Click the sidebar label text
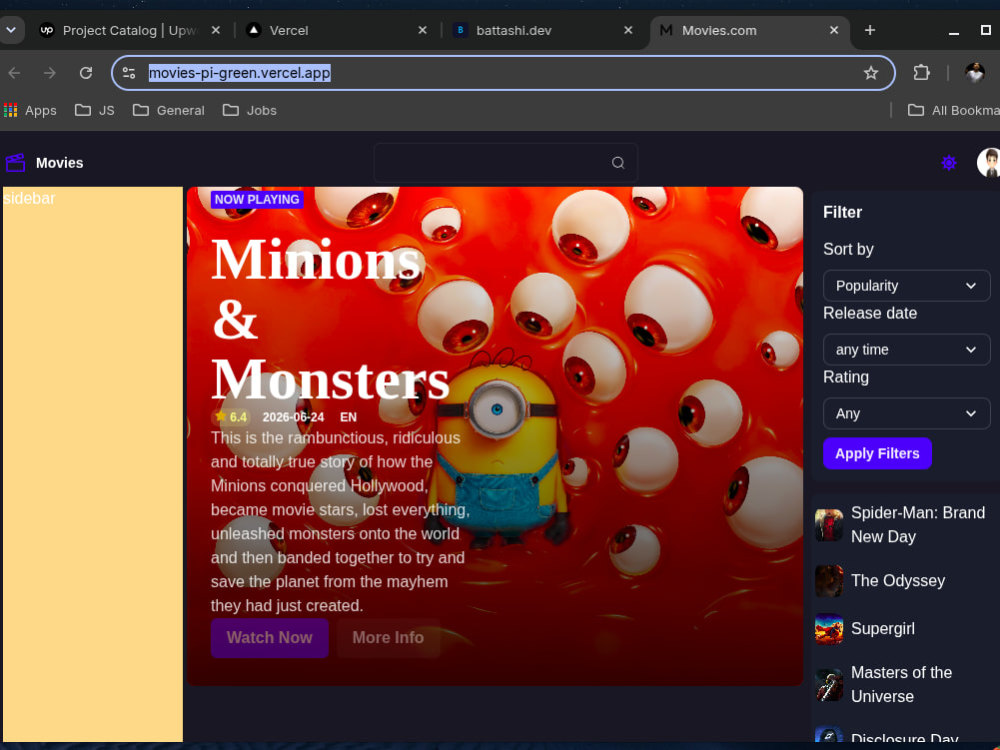 (29, 198)
